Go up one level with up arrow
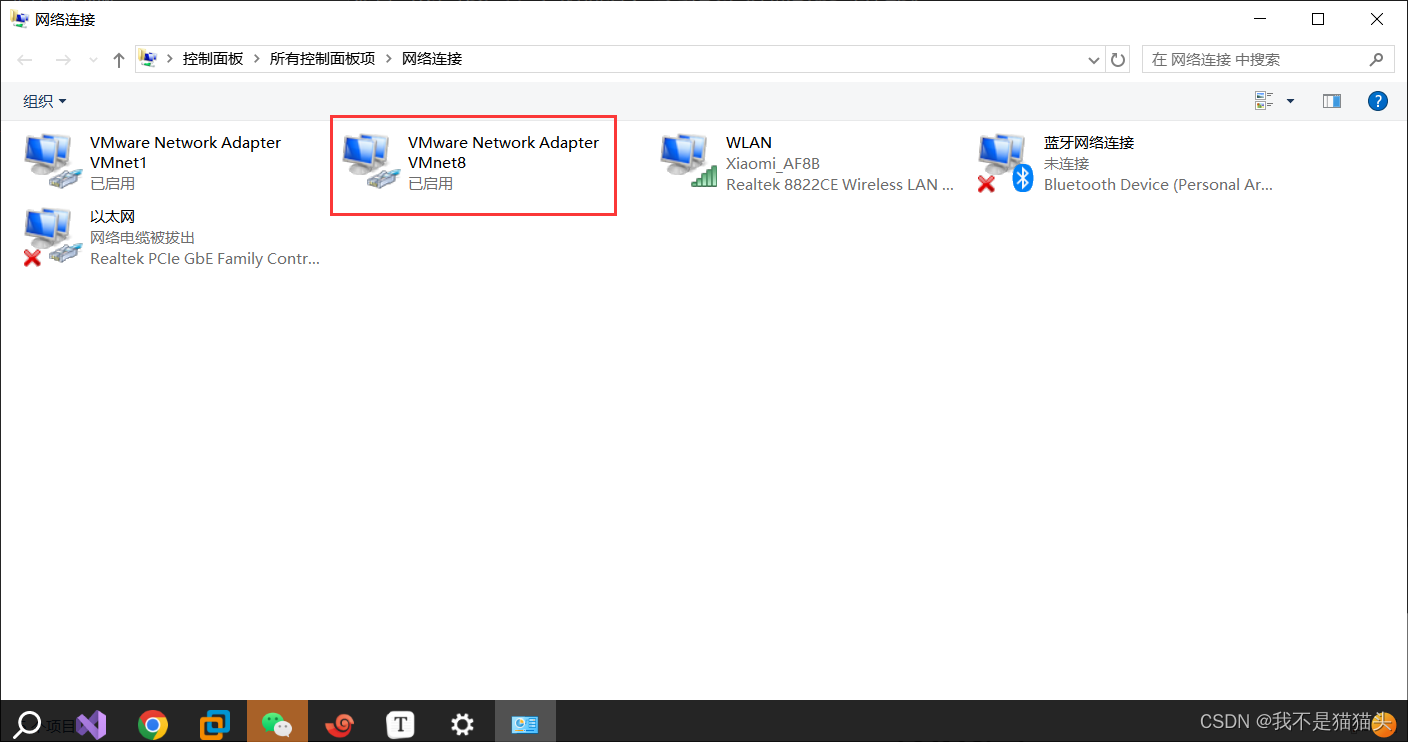 pyautogui.click(x=119, y=60)
